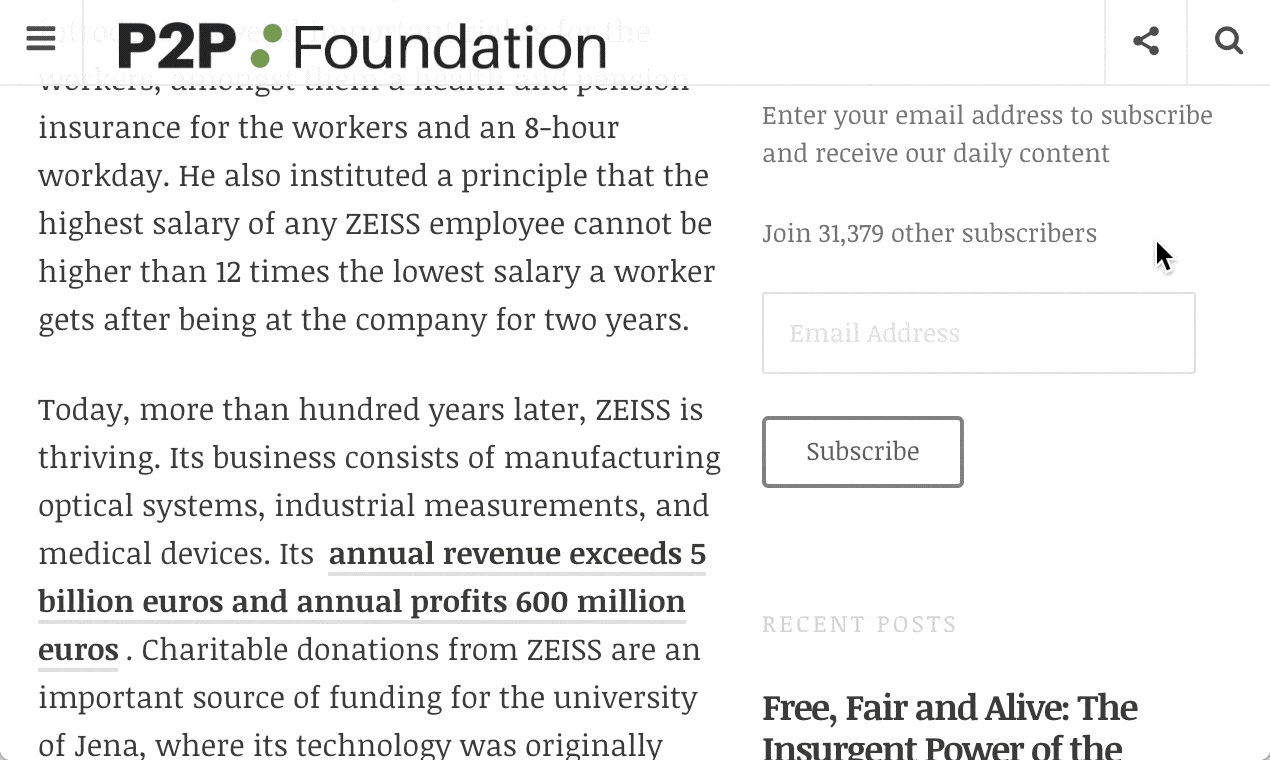Screen dimensions: 1270x760
Task: Click the gets after being at the company line
Action: (x=363, y=320)
